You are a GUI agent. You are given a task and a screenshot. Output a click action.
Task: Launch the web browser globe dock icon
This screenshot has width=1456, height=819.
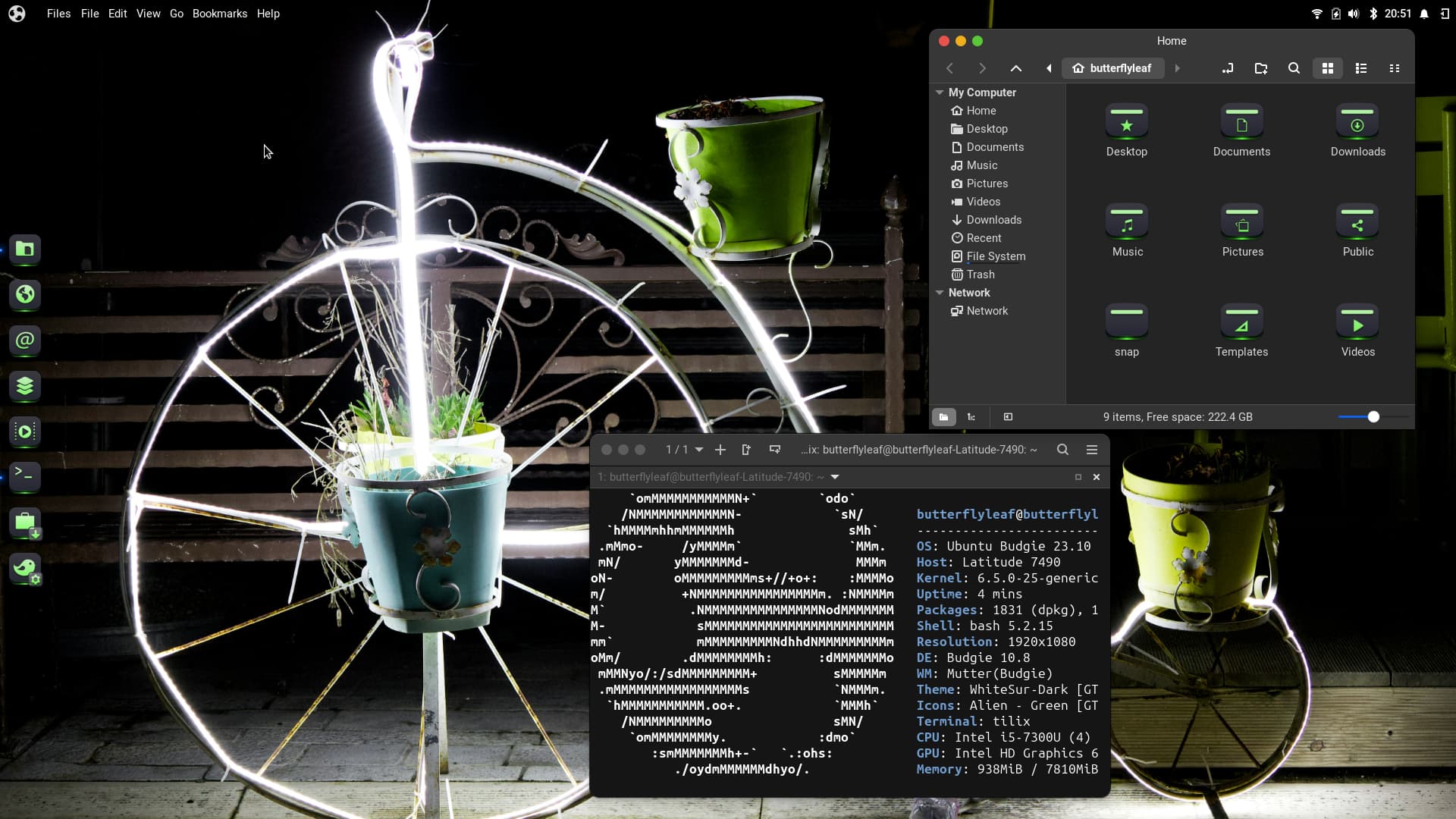25,294
